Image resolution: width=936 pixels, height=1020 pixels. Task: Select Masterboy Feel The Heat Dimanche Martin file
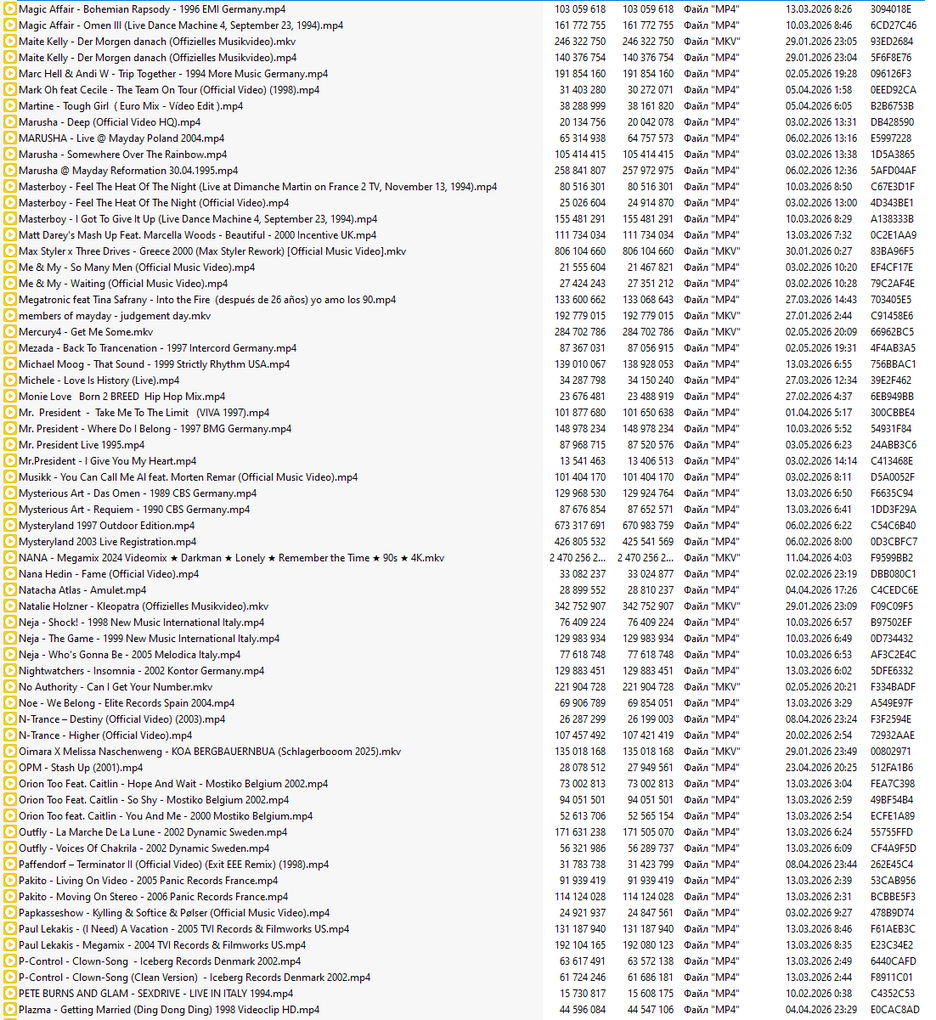pos(258,187)
